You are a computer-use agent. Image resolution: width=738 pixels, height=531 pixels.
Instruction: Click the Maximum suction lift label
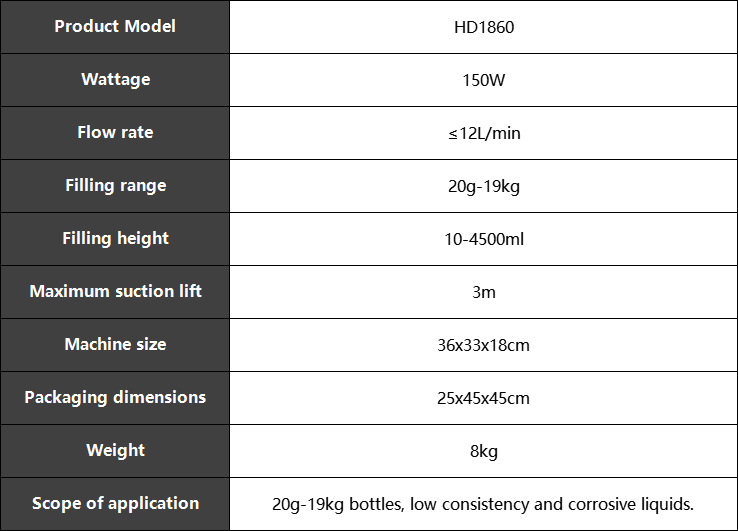(x=116, y=291)
